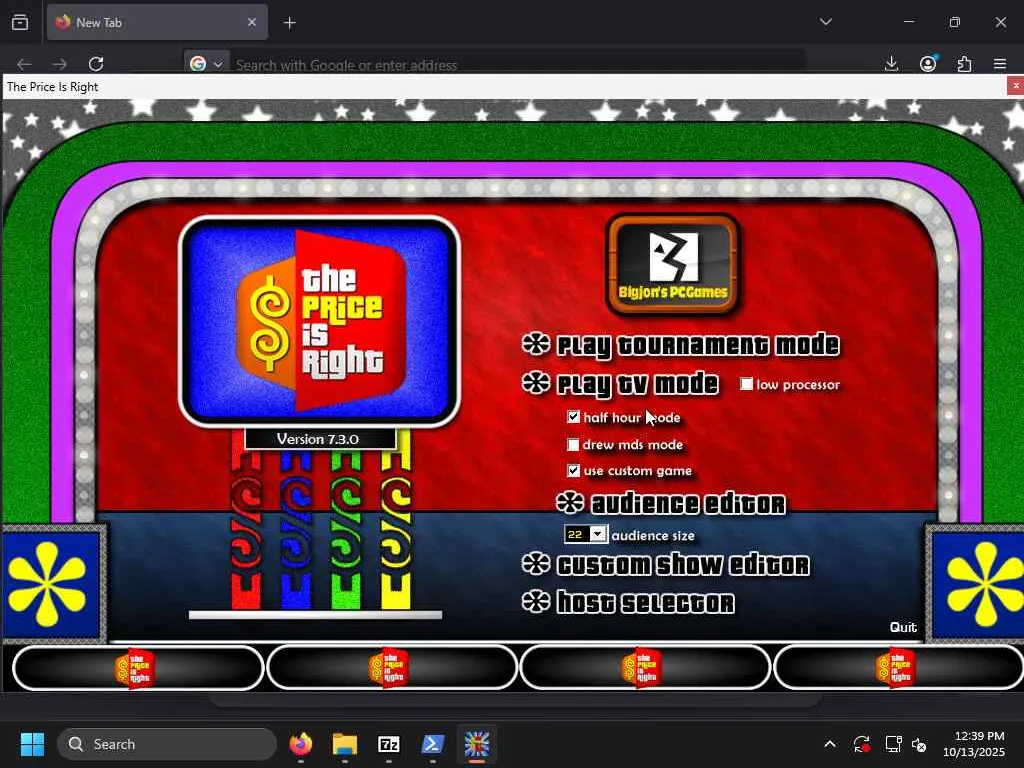Open Firefox downloads panel

coord(891,64)
